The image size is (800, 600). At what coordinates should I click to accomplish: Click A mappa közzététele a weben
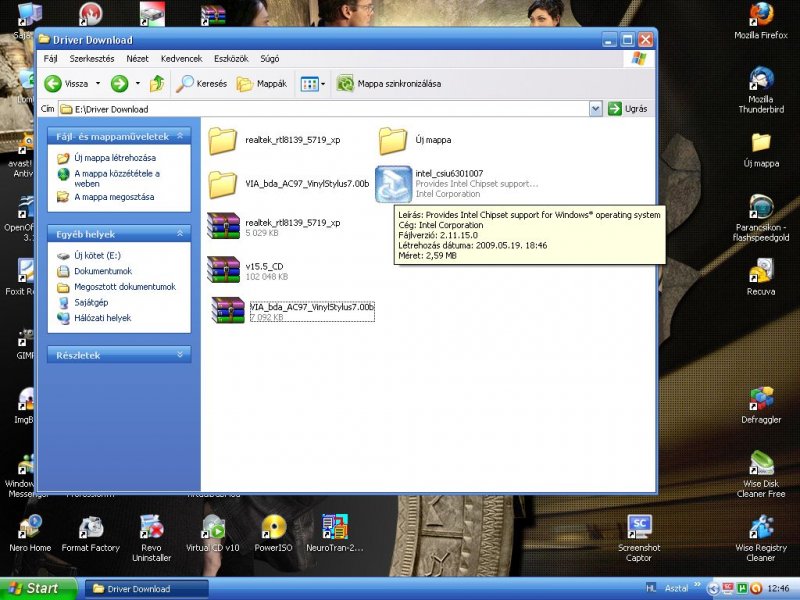[x=117, y=179]
